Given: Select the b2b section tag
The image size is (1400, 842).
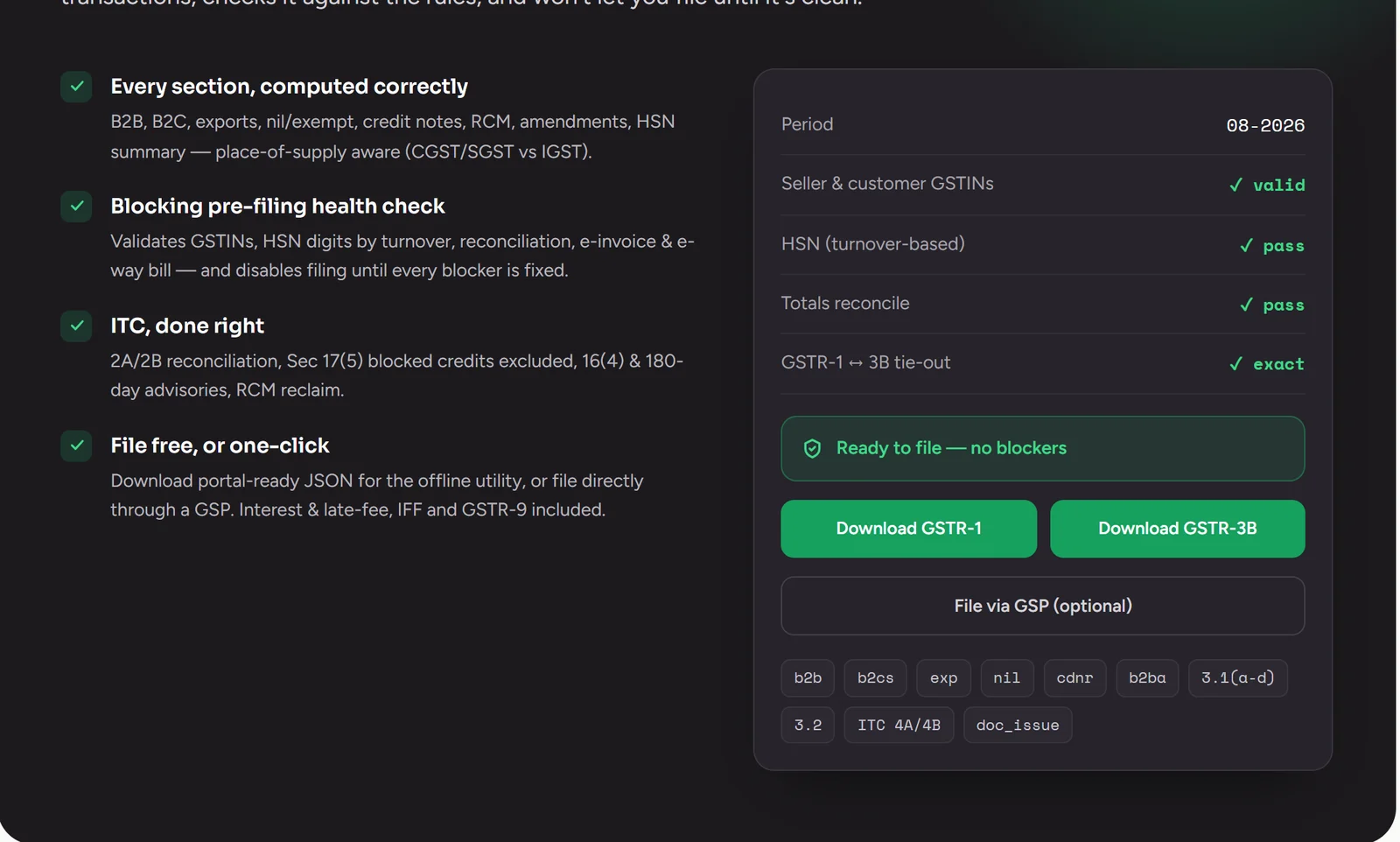Looking at the screenshot, I should coord(808,678).
